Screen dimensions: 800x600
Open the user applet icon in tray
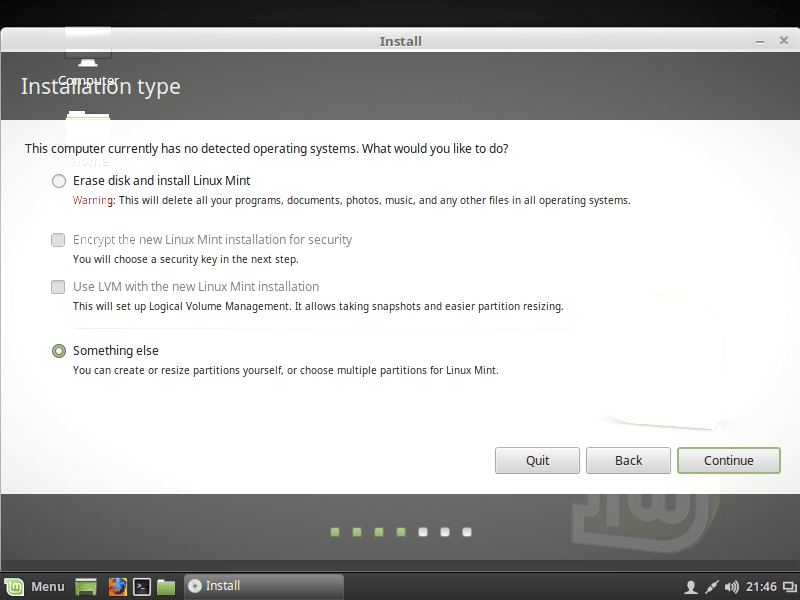click(690, 587)
